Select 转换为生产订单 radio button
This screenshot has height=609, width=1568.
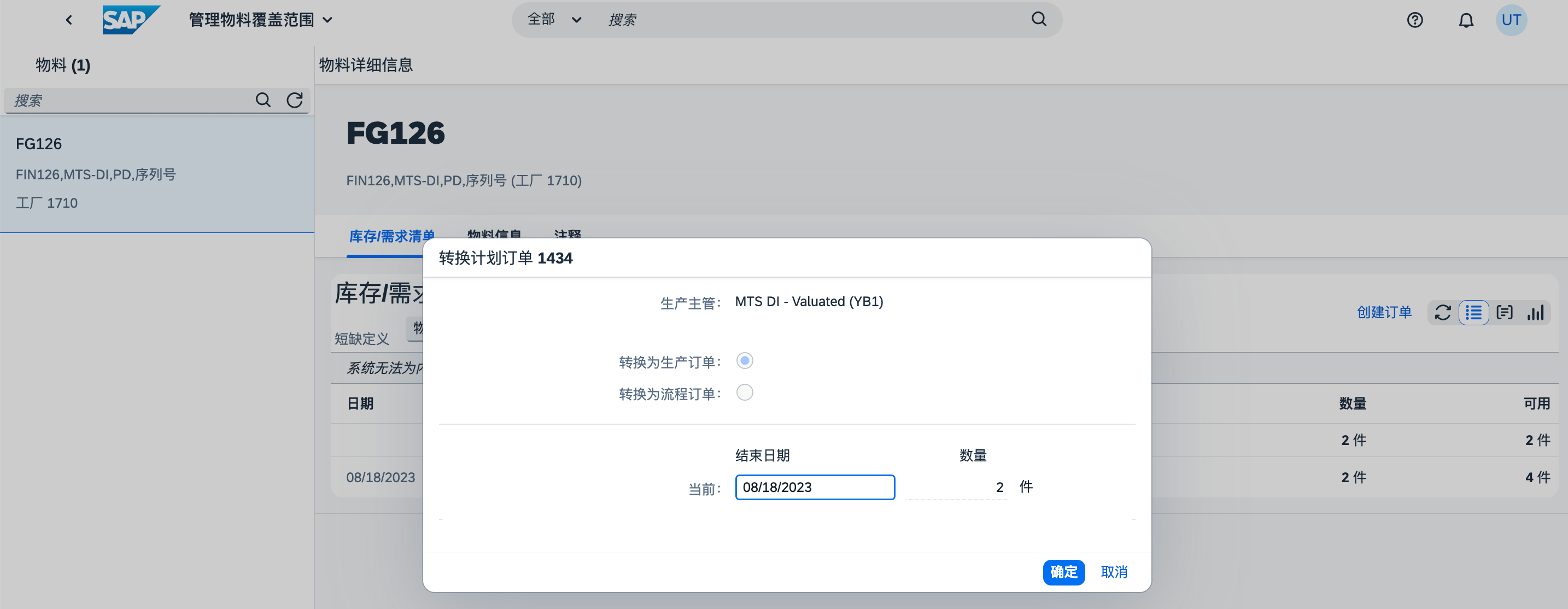pos(745,360)
